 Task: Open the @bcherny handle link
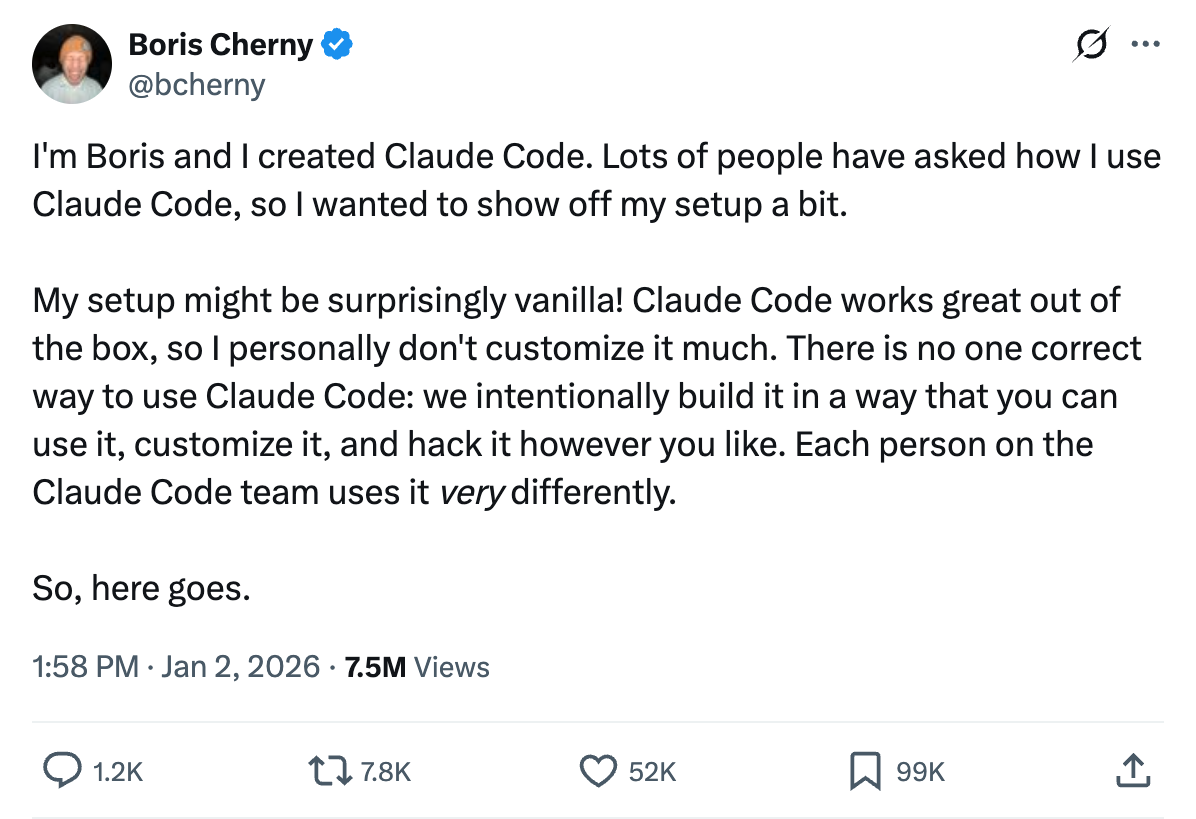pos(196,85)
